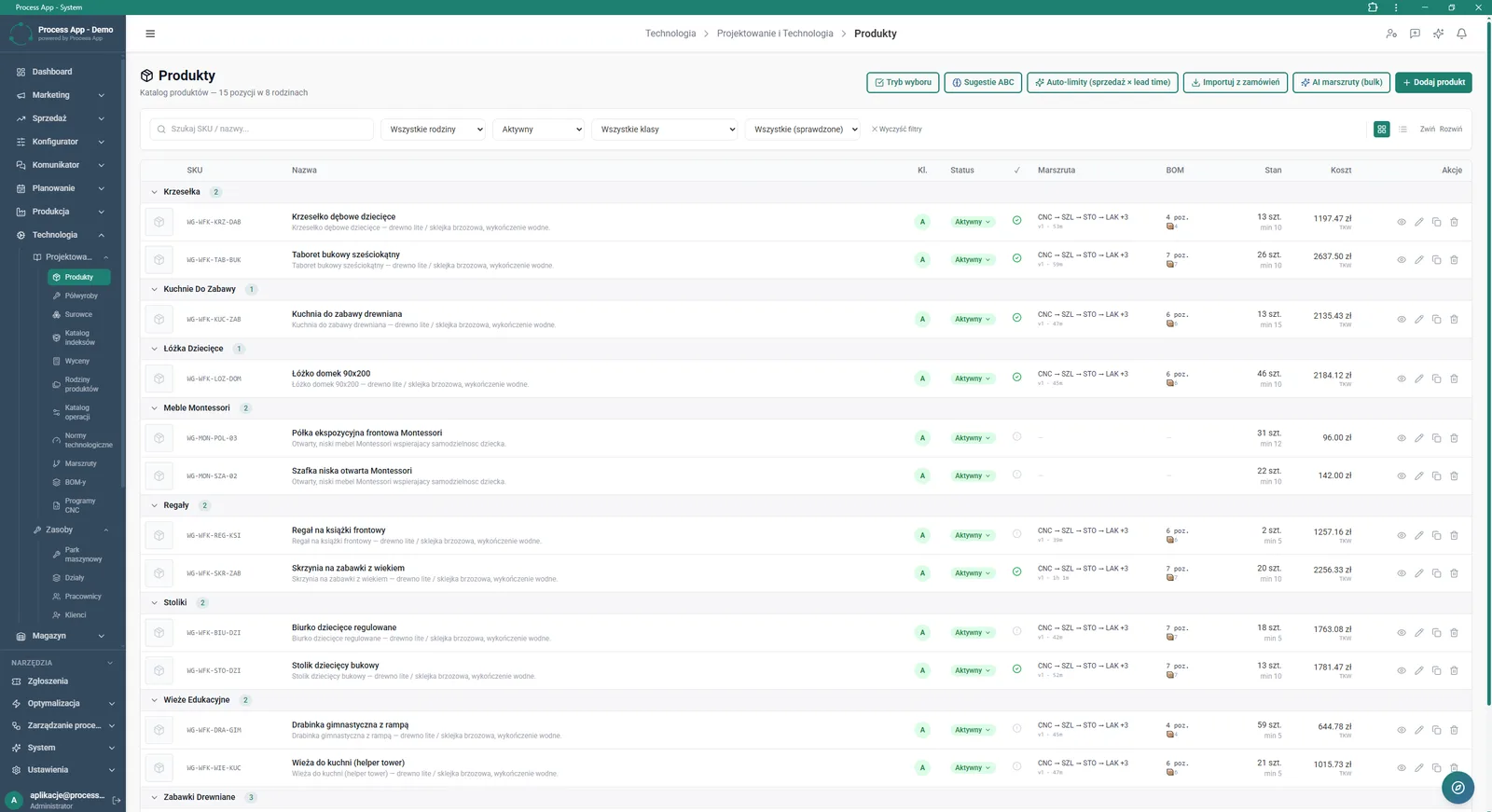The width and height of the screenshot is (1492, 812).
Task: Open the Wszystkie rodziny filter dropdown
Action: tap(434, 130)
